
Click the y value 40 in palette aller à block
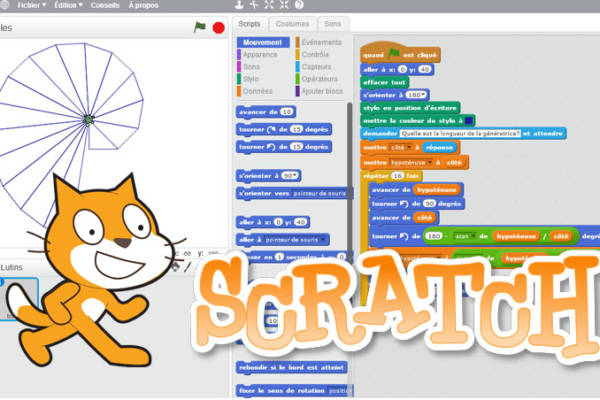(300, 222)
